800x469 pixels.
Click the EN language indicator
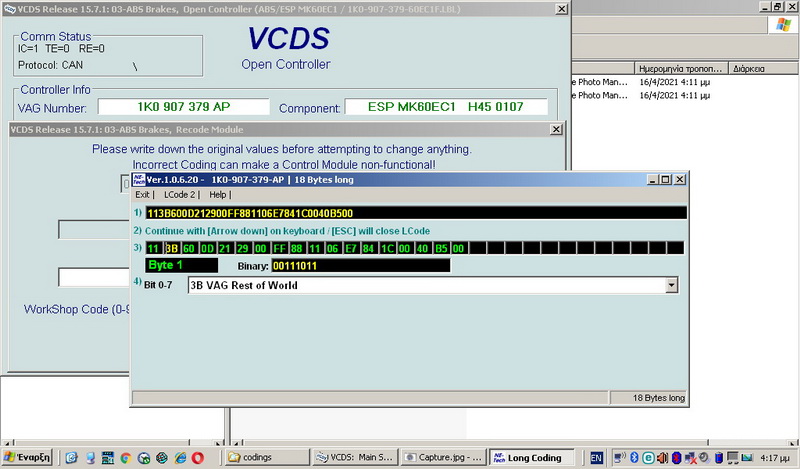point(596,458)
